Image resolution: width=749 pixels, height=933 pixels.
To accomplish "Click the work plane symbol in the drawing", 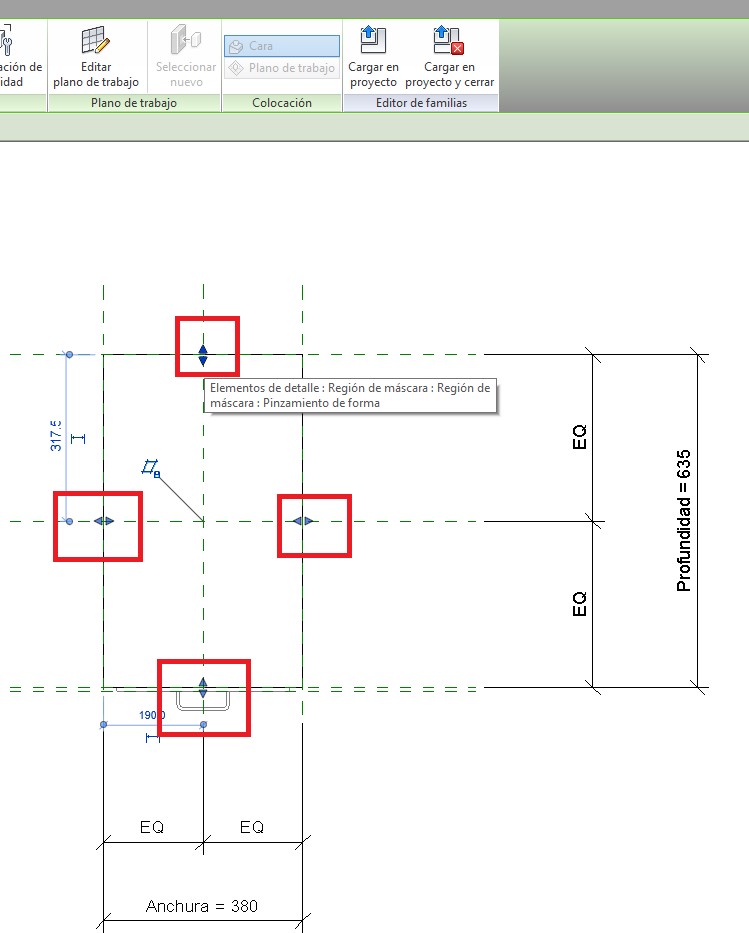I will 151,467.
